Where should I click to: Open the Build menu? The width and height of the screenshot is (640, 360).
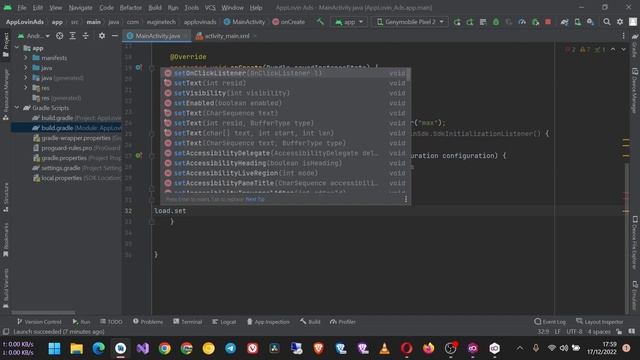155,8
